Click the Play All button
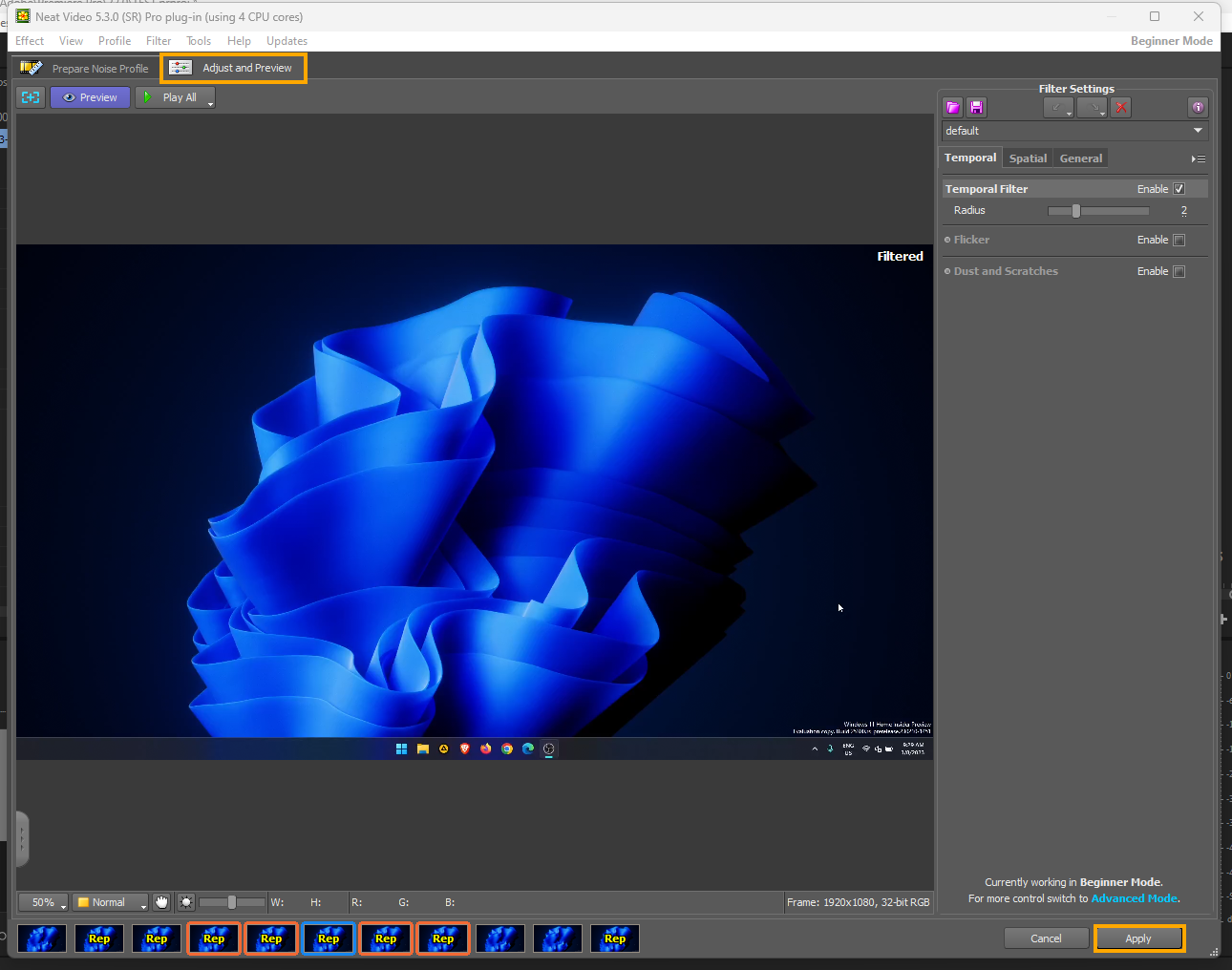 click(175, 97)
